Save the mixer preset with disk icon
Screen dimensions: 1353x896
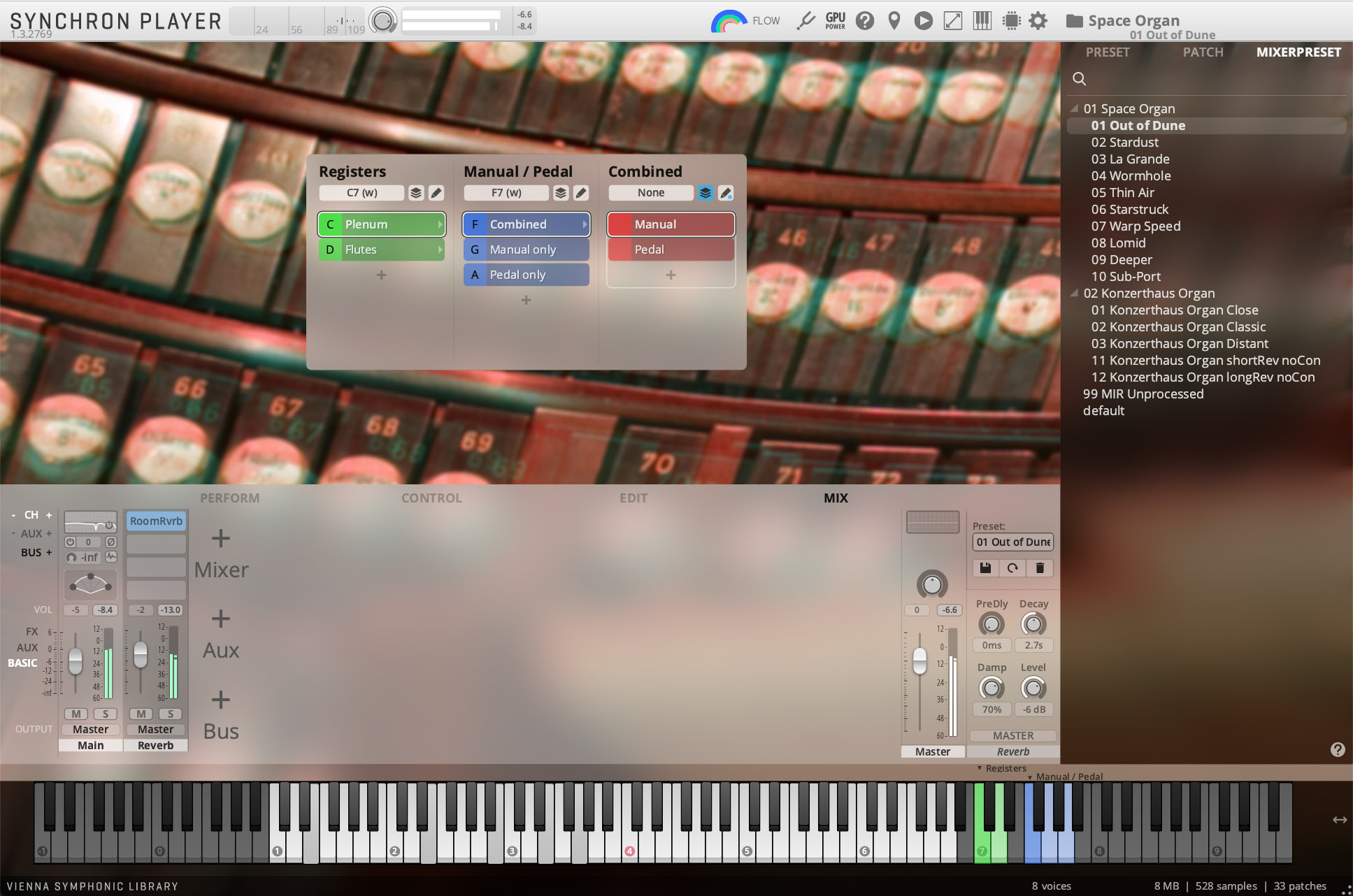985,568
